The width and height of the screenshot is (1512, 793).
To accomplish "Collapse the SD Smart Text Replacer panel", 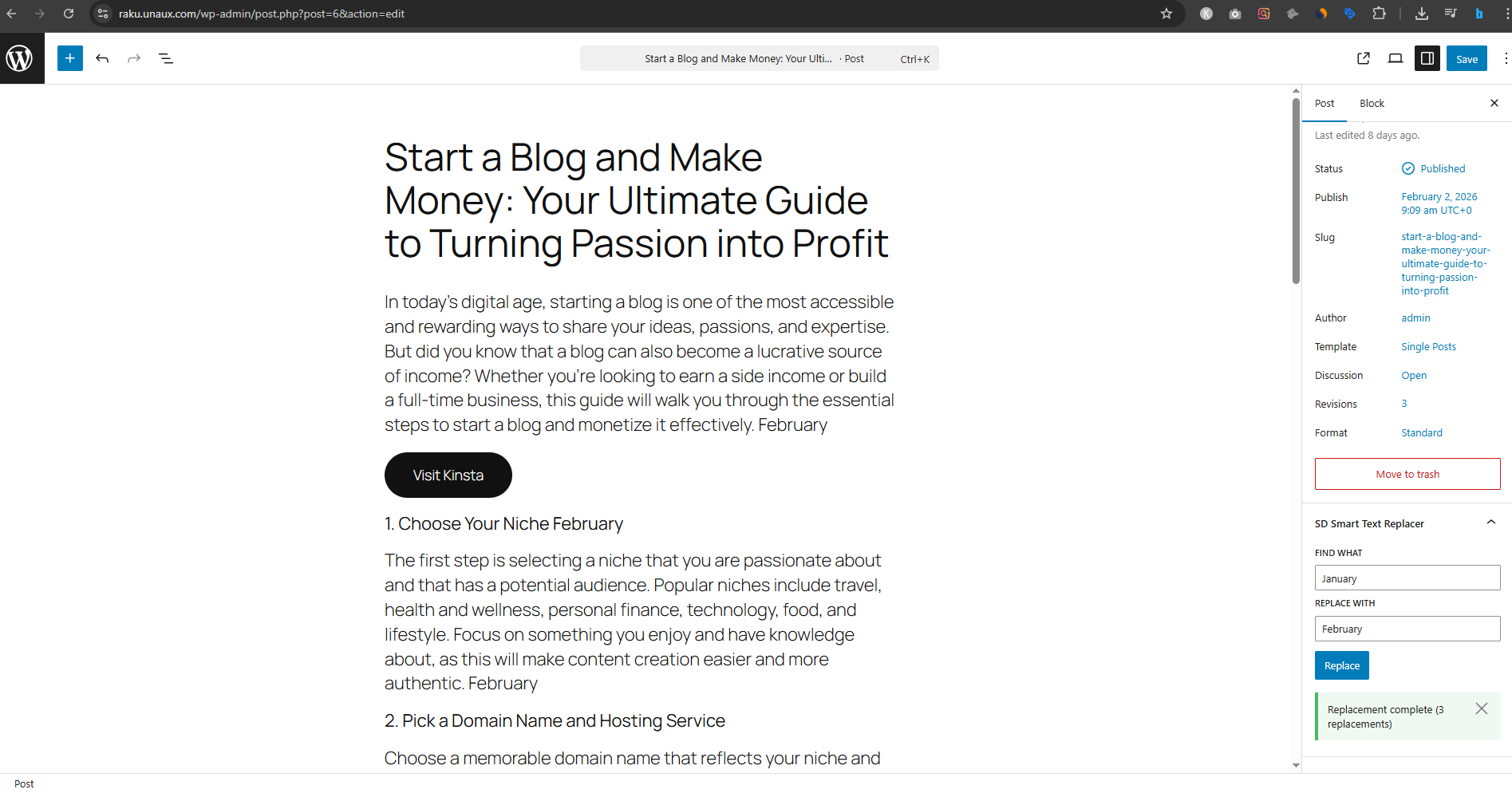I will point(1490,523).
